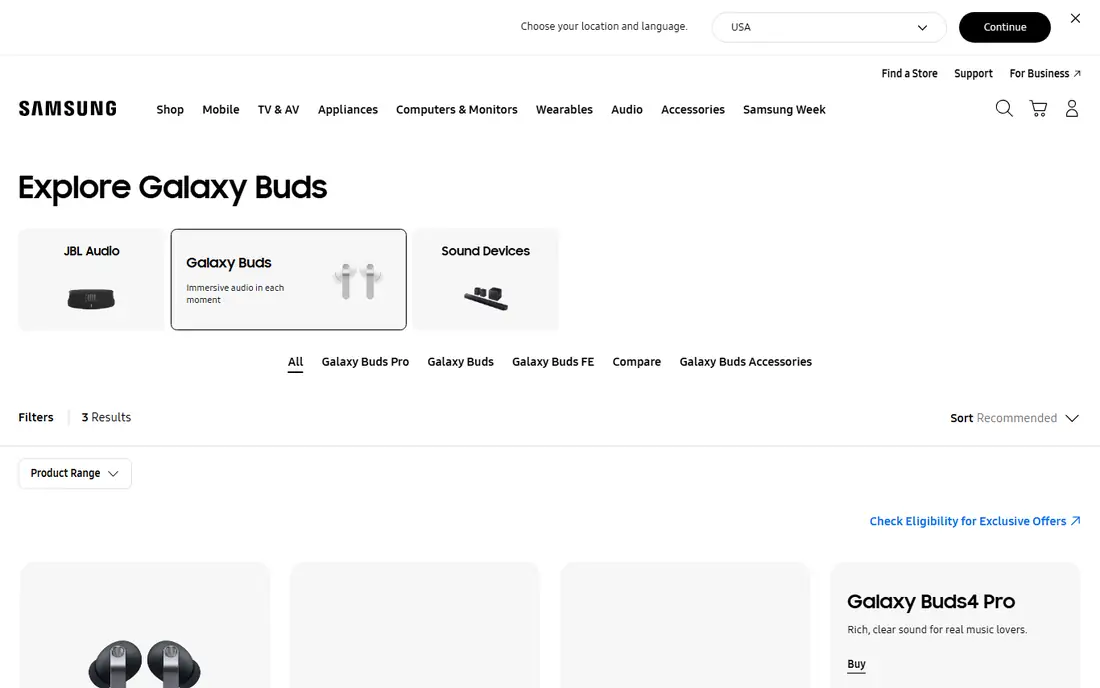Click the Samsung logo

point(67,109)
